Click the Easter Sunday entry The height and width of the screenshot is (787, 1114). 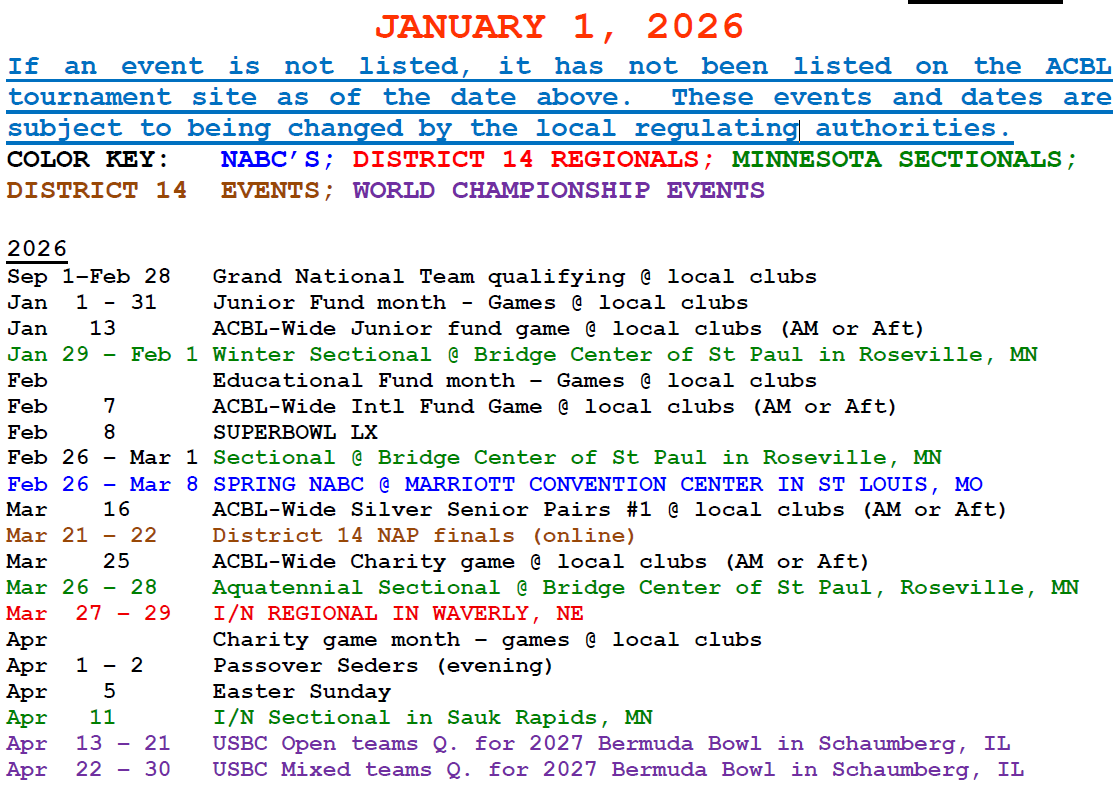pos(302,692)
